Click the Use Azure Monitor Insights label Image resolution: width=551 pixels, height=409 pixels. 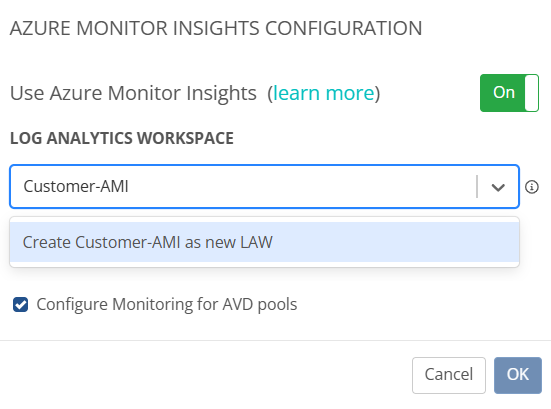pos(133,93)
